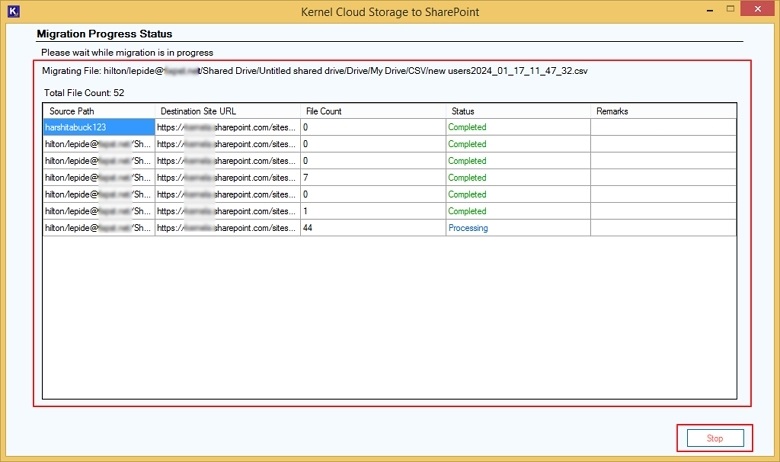Minimize the Kernel Cloud Storage window
Image resolution: width=780 pixels, height=462 pixels.
point(710,10)
